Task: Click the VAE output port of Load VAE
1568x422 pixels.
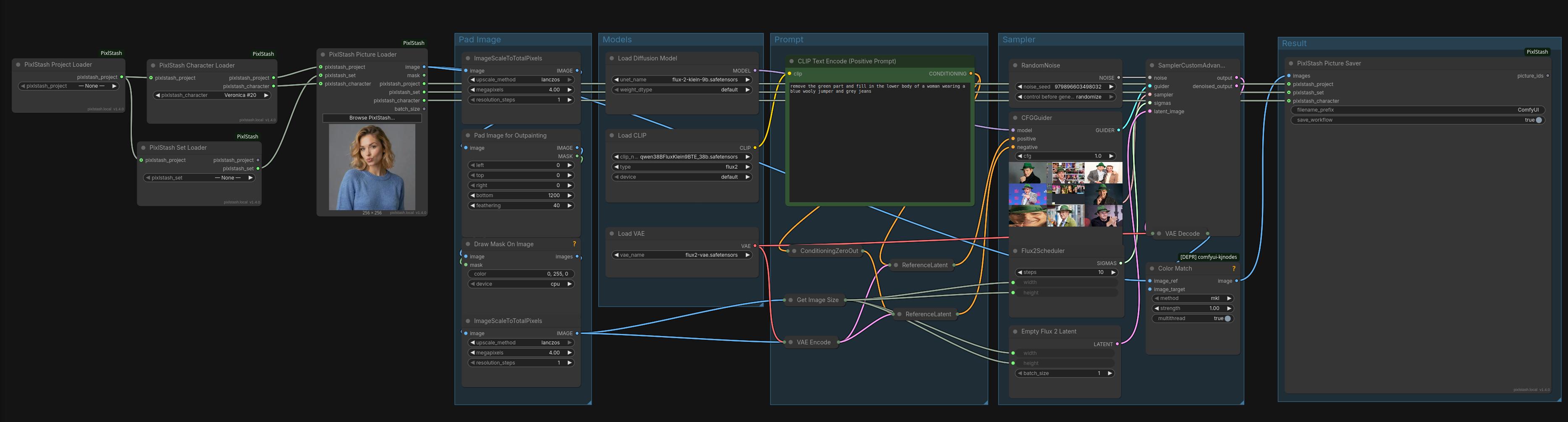Action: [x=755, y=246]
